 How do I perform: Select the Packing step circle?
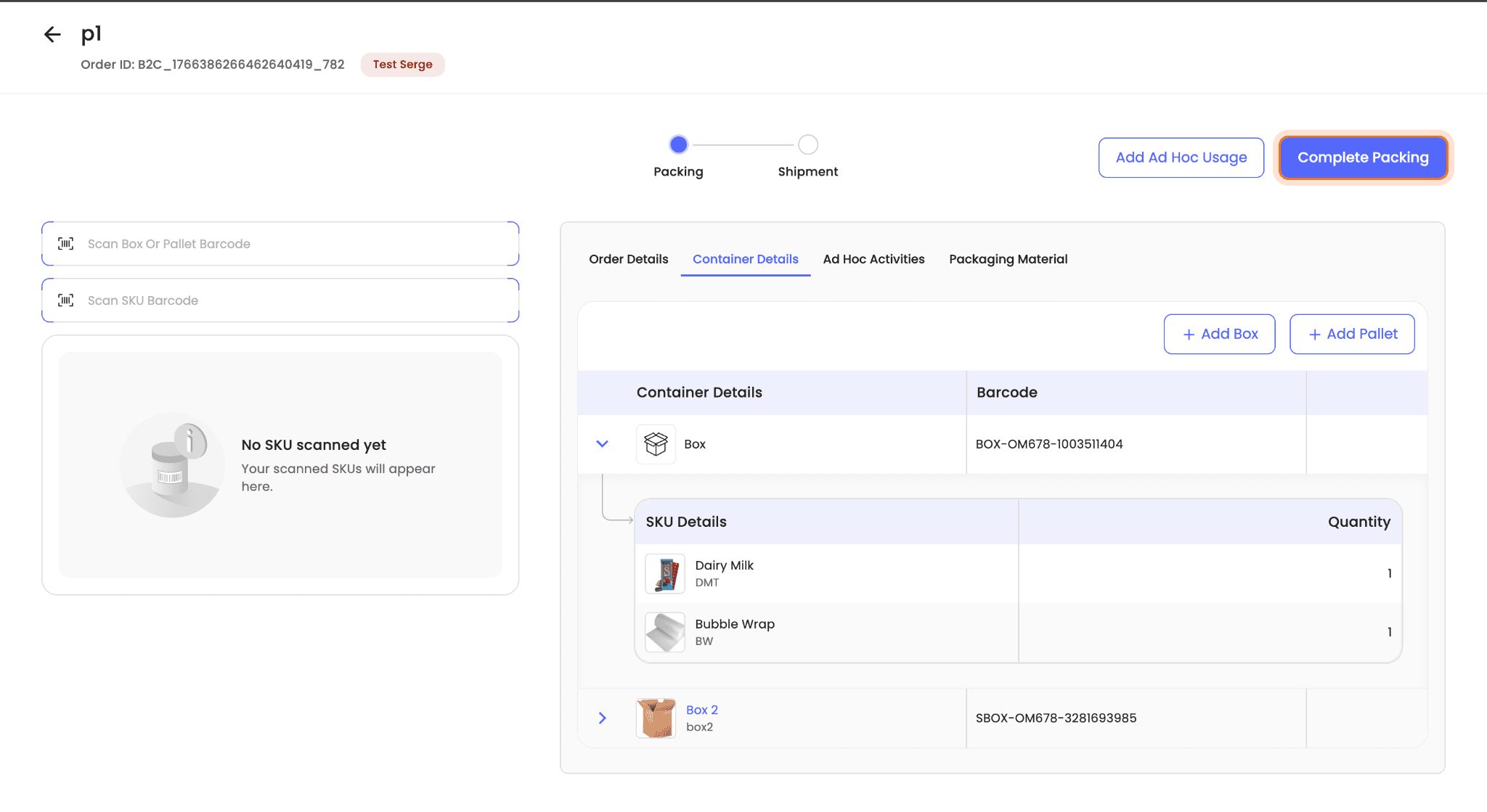pos(678,144)
